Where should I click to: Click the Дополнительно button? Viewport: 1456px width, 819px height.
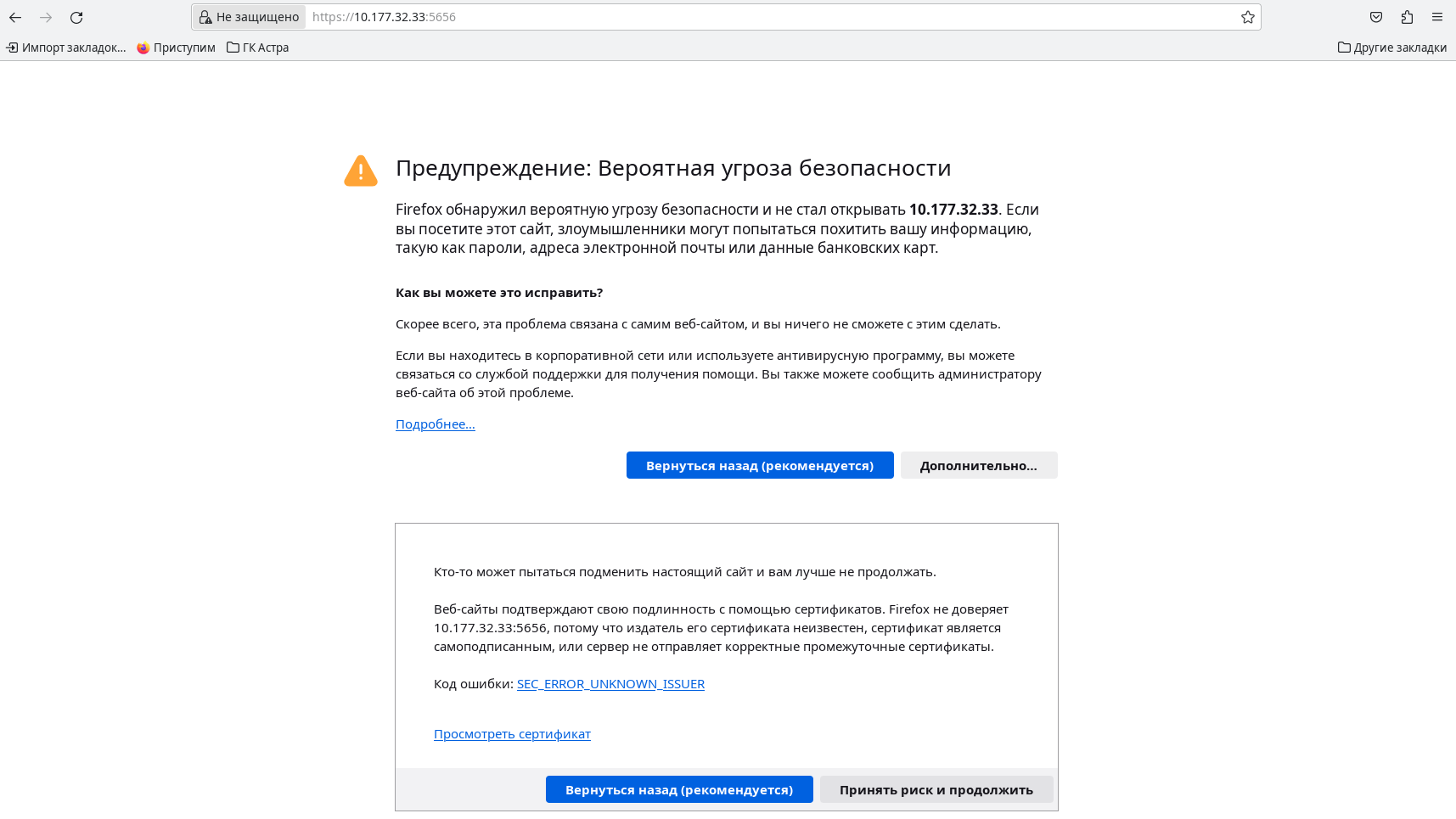[978, 465]
